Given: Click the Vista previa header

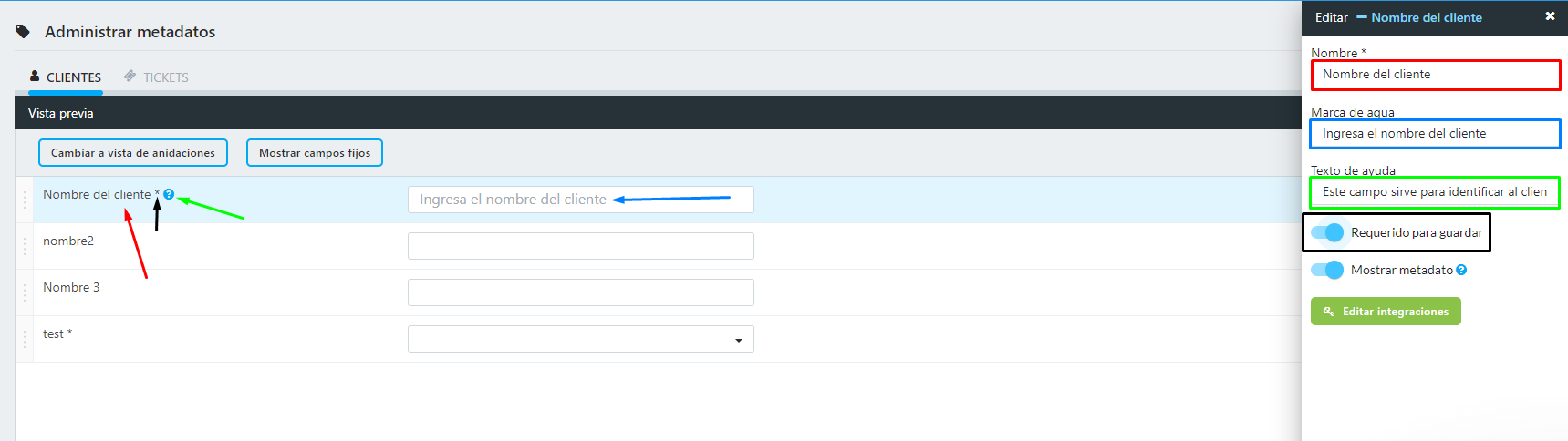Looking at the screenshot, I should [61, 113].
